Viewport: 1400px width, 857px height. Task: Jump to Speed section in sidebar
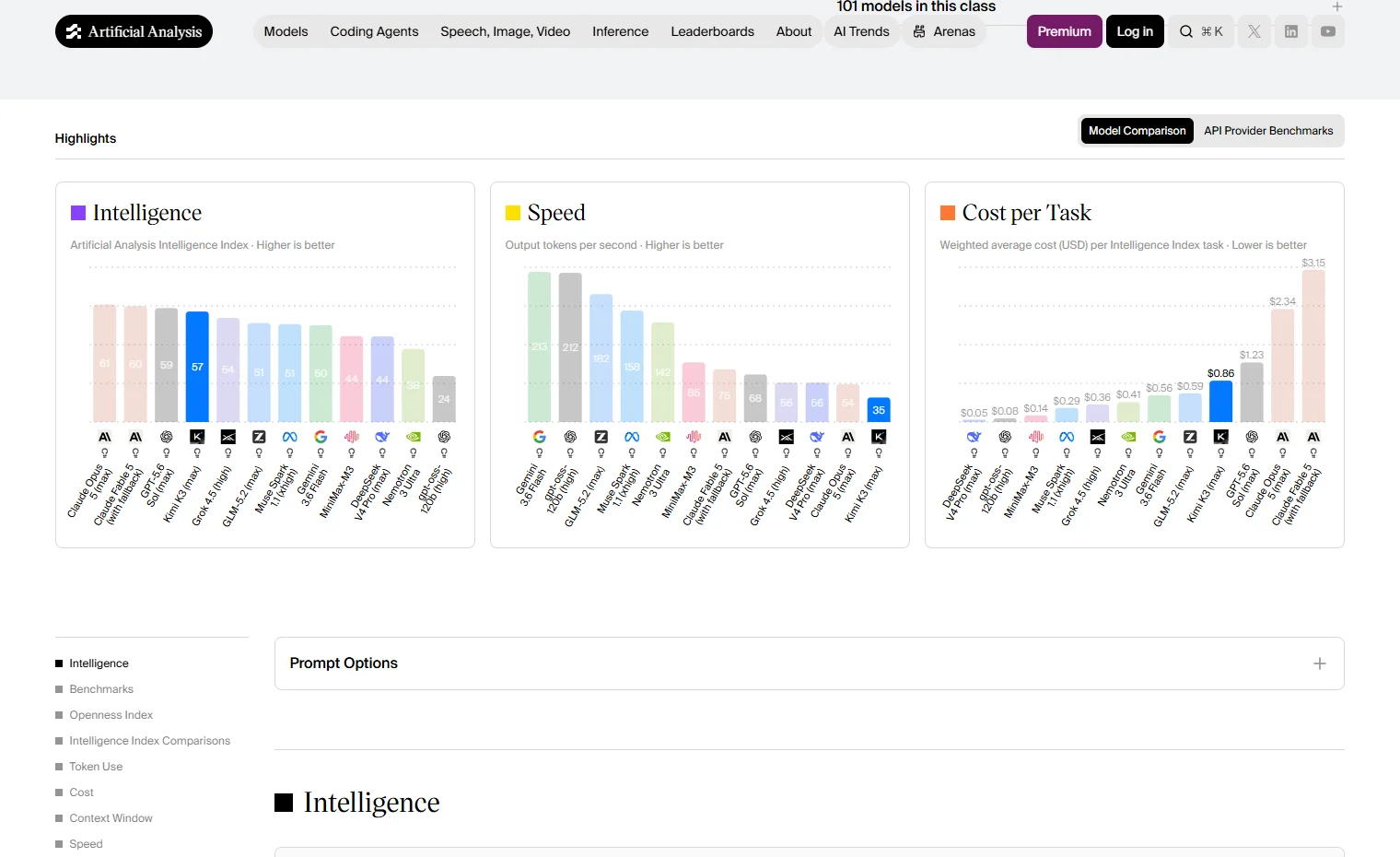[87, 844]
